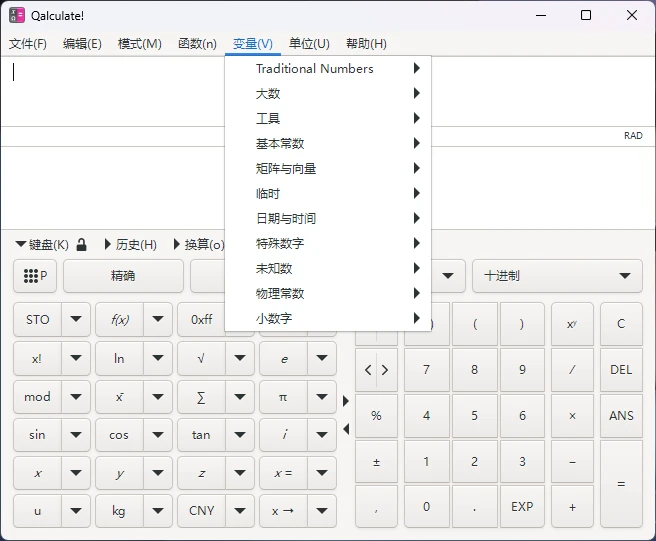Image resolution: width=656 pixels, height=541 pixels.
Task: Toggle the 精确 exact mode button
Action: (x=123, y=276)
